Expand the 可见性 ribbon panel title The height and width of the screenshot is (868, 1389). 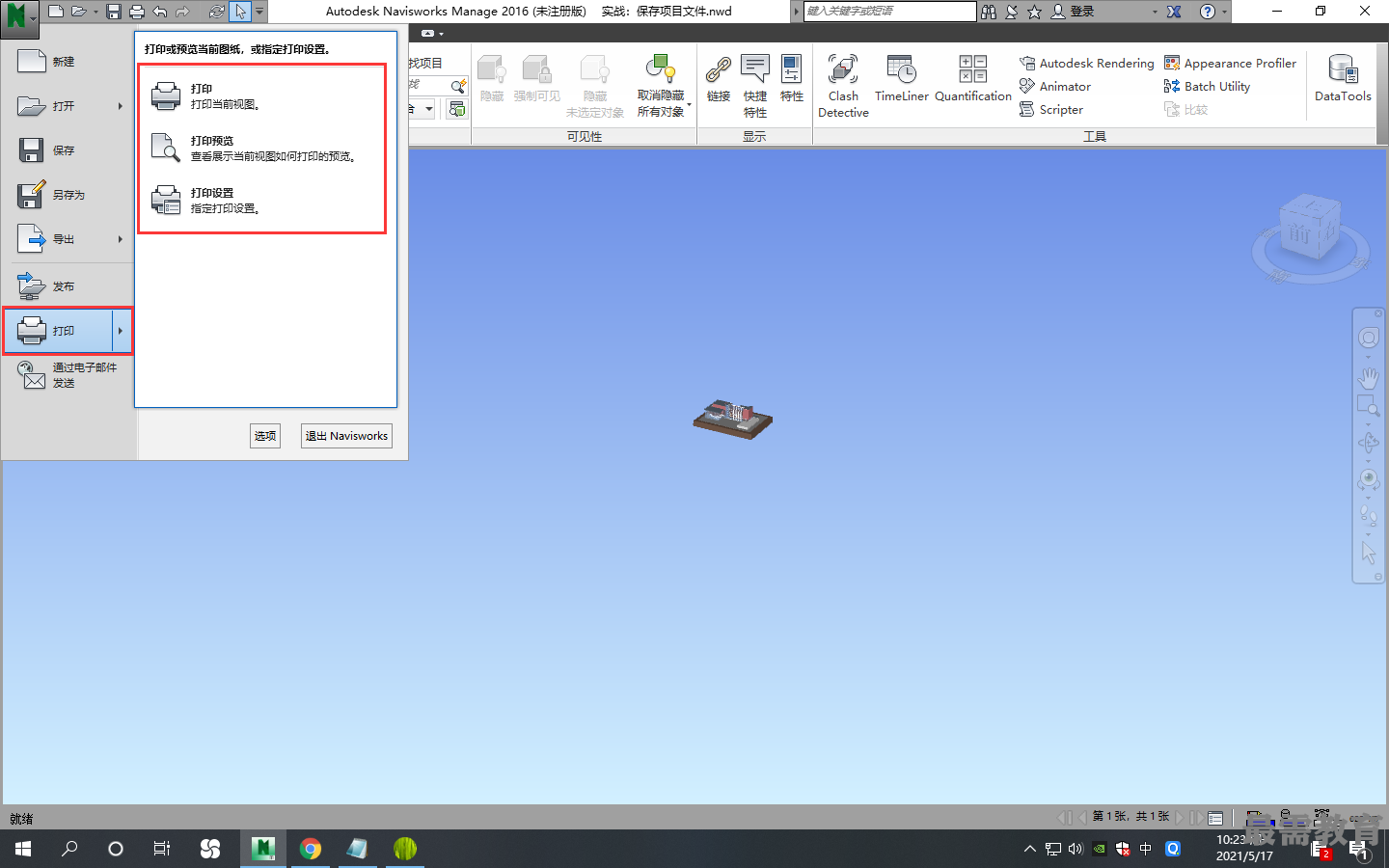585,136
